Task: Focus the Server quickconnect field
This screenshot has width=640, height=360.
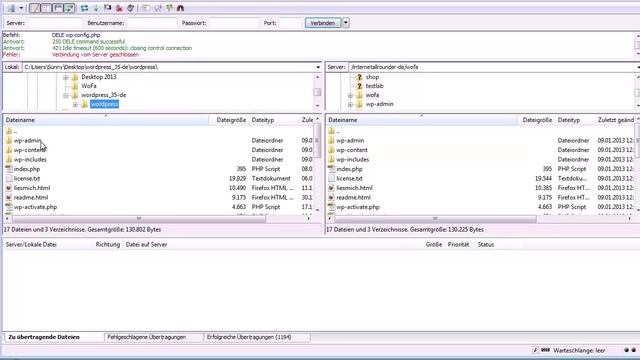Action: coord(55,23)
